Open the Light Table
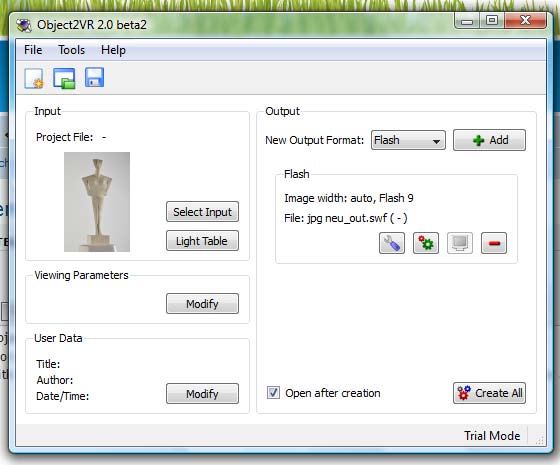 202,241
